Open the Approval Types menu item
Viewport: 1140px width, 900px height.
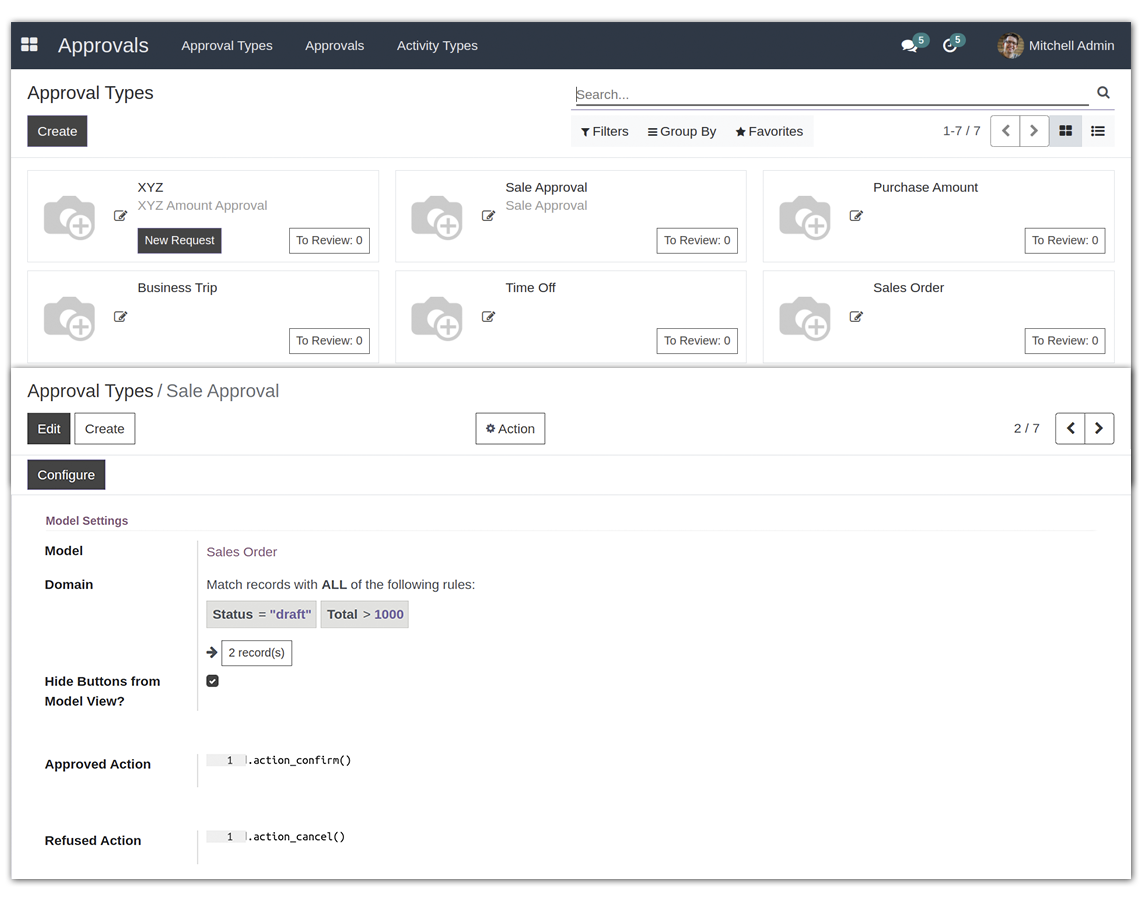point(227,46)
